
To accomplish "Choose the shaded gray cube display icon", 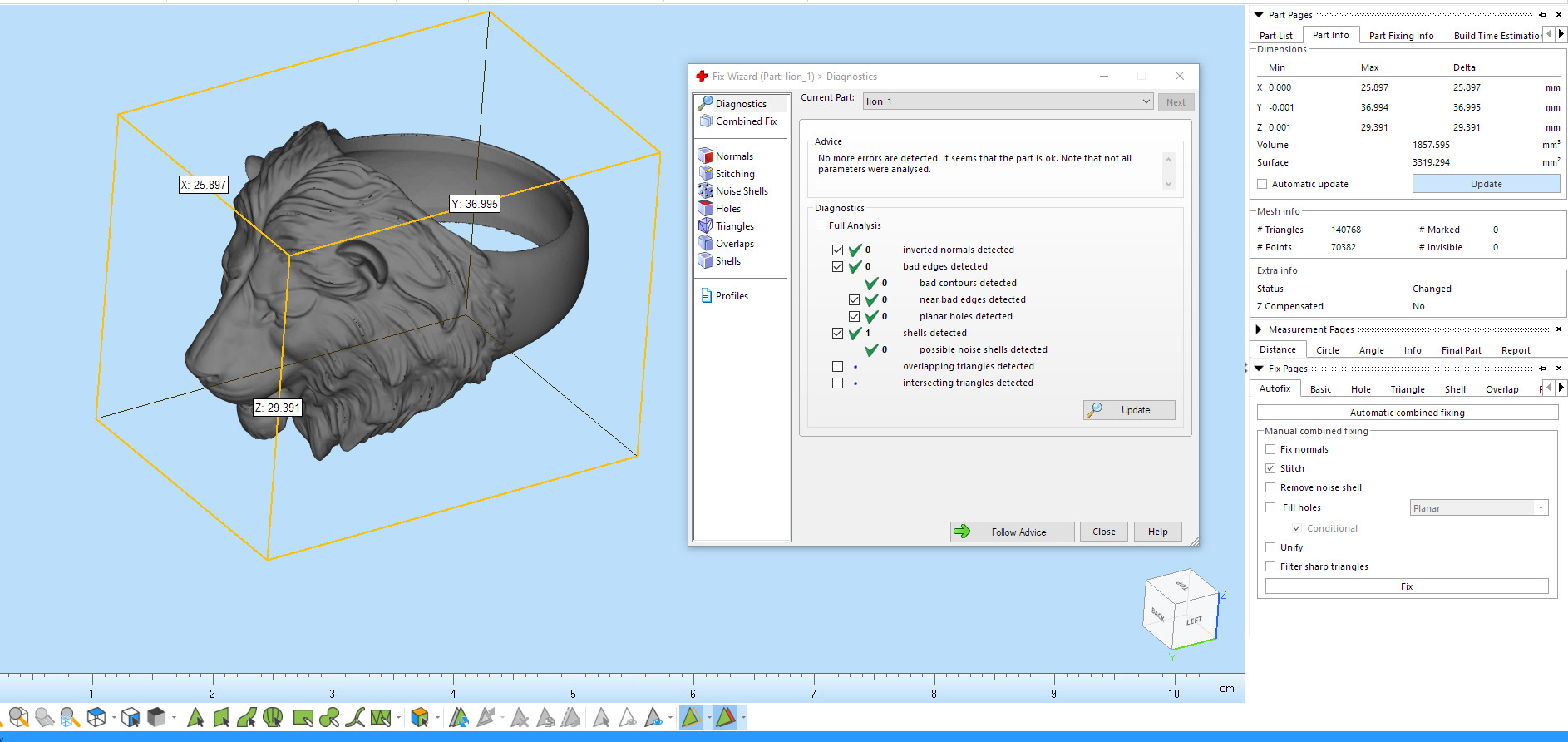I will [155, 717].
